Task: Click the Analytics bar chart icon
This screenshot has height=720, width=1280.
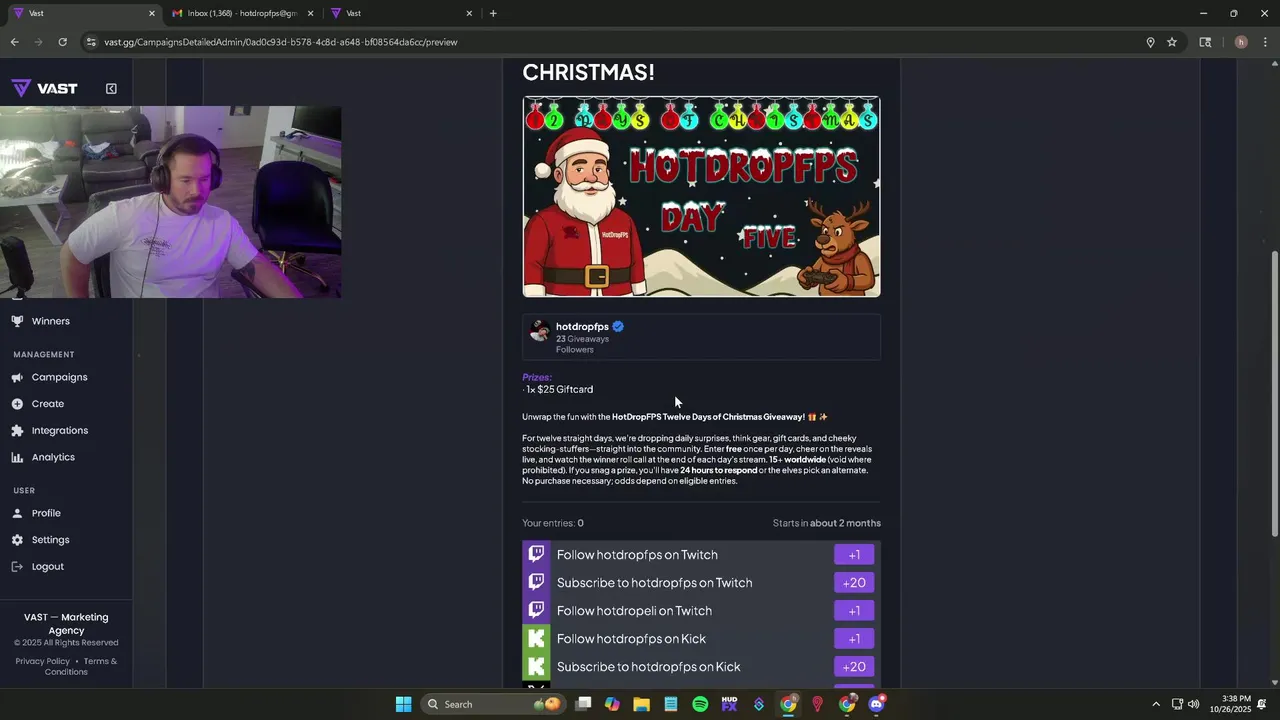Action: pyautogui.click(x=17, y=457)
